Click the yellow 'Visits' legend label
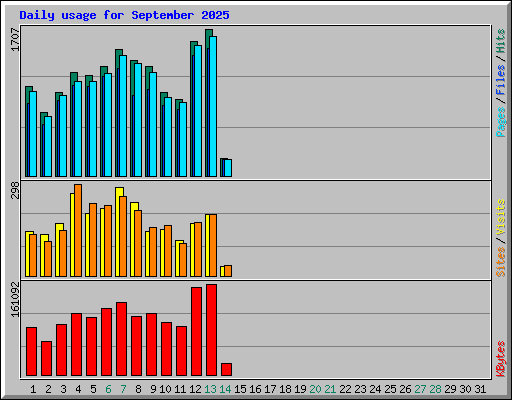 pyautogui.click(x=500, y=217)
